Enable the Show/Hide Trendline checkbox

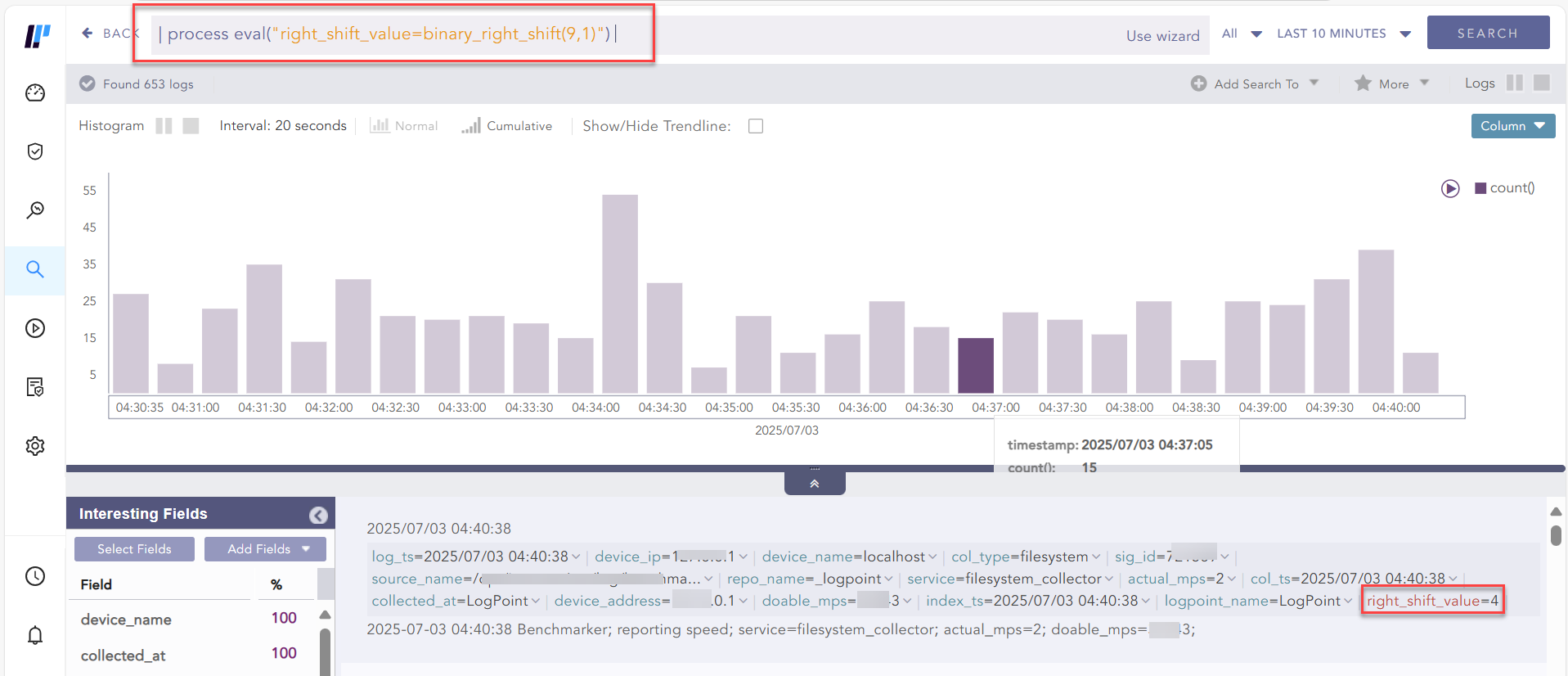coord(756,126)
